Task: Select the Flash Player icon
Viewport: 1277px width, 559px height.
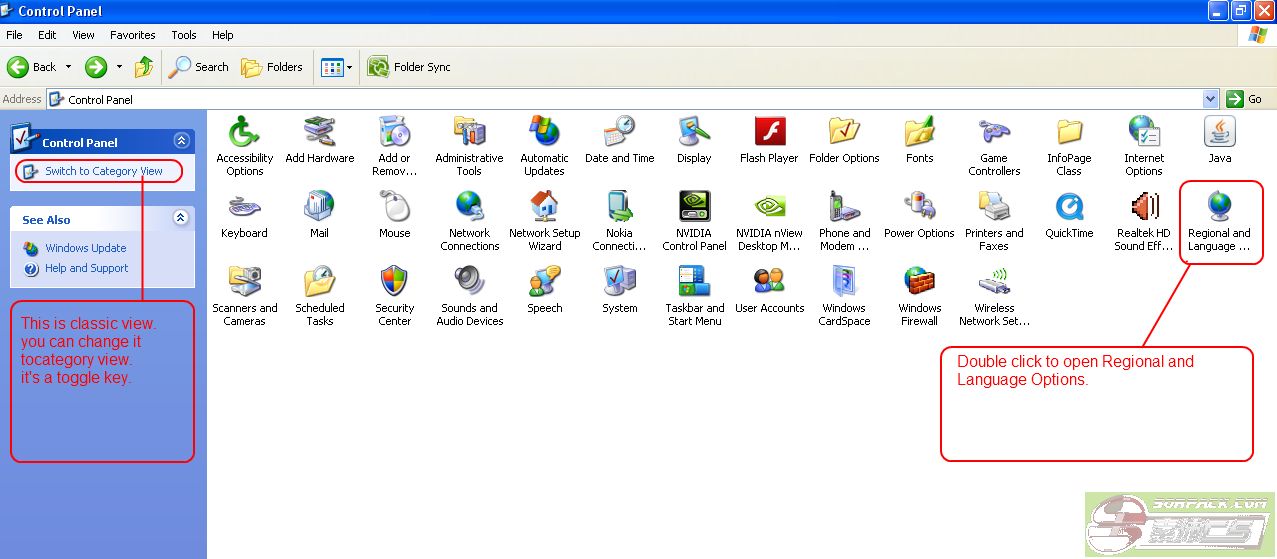Action: [x=769, y=133]
